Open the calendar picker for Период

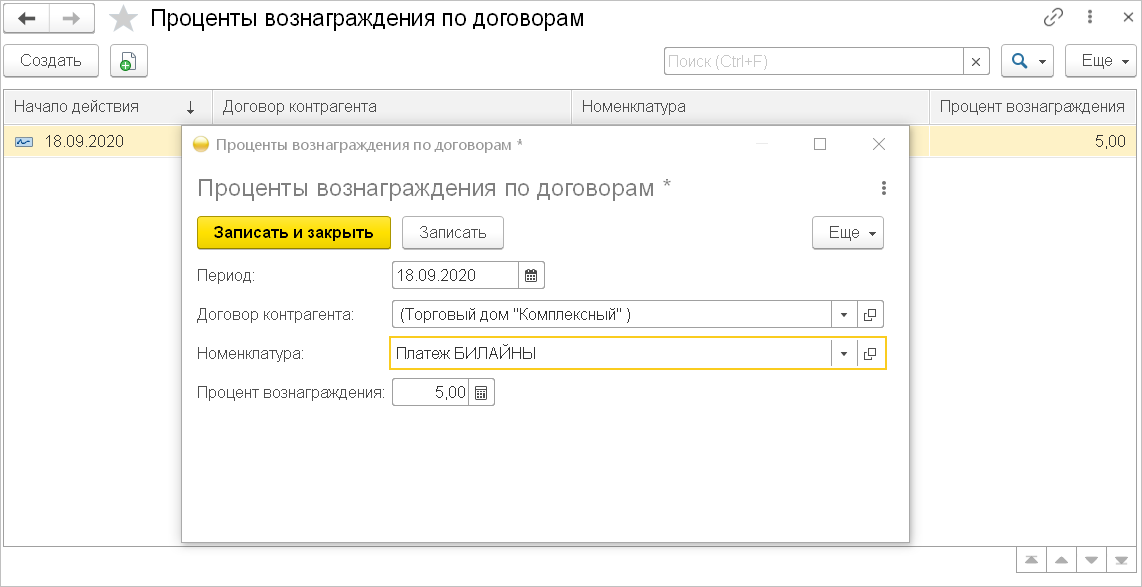(x=532, y=275)
